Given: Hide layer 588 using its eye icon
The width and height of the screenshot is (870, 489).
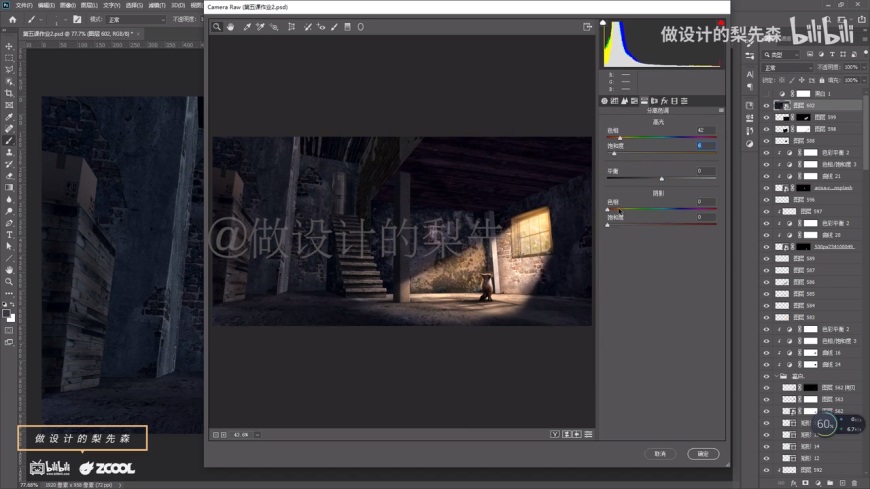Looking at the screenshot, I should (x=766, y=140).
